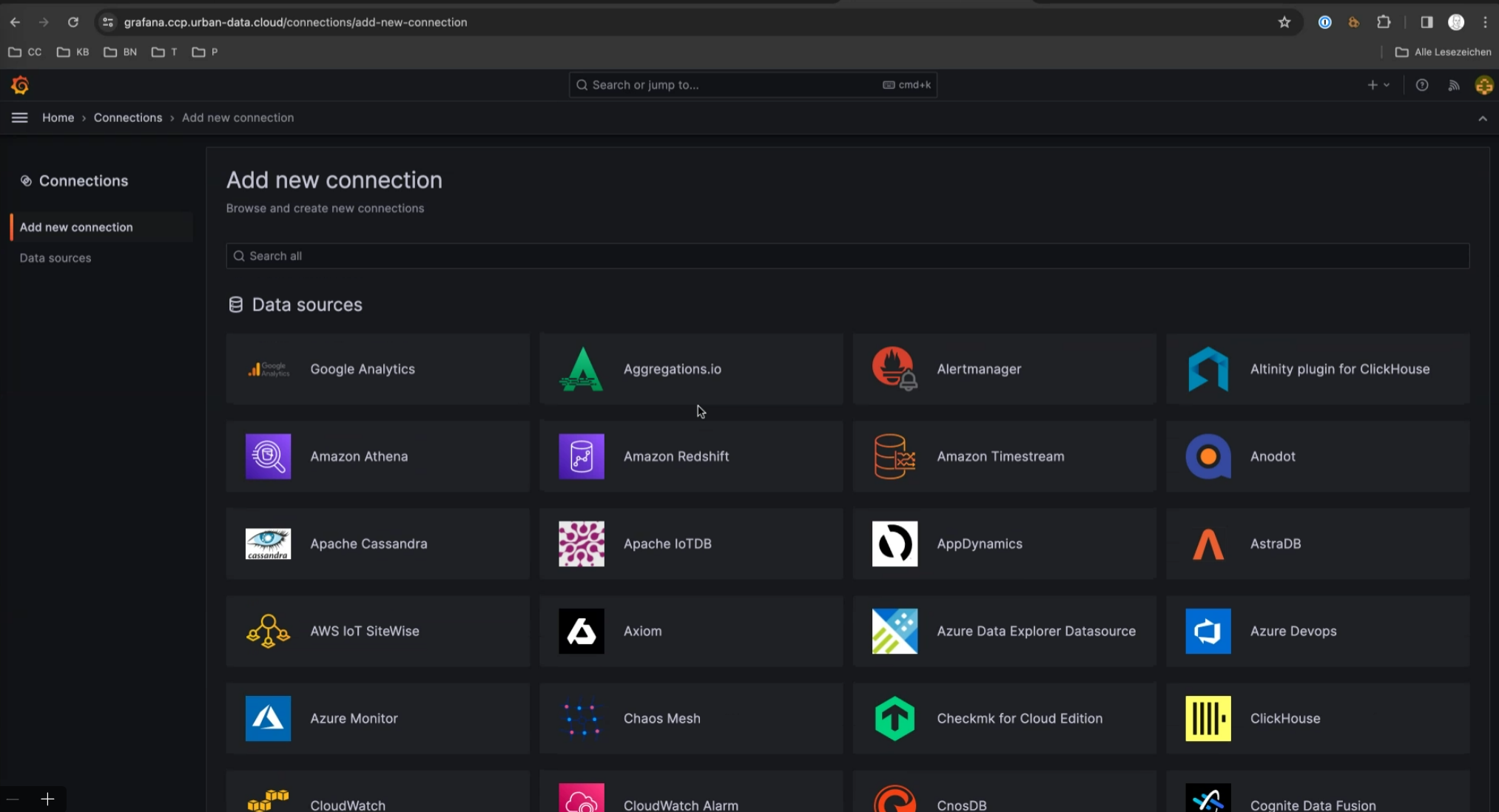
Task: Expand the plus new-item dropdown
Action: 1378,85
